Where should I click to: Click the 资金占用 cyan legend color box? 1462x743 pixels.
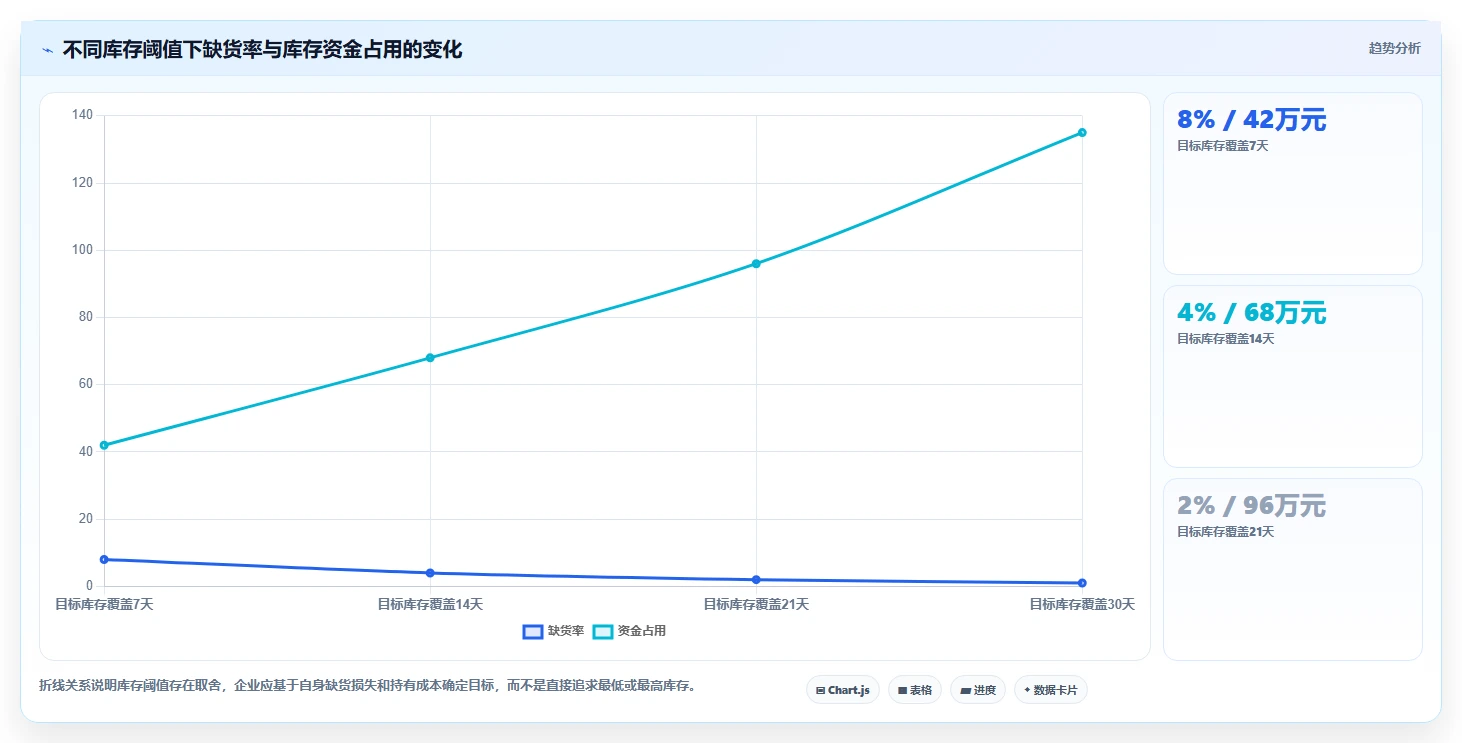603,632
